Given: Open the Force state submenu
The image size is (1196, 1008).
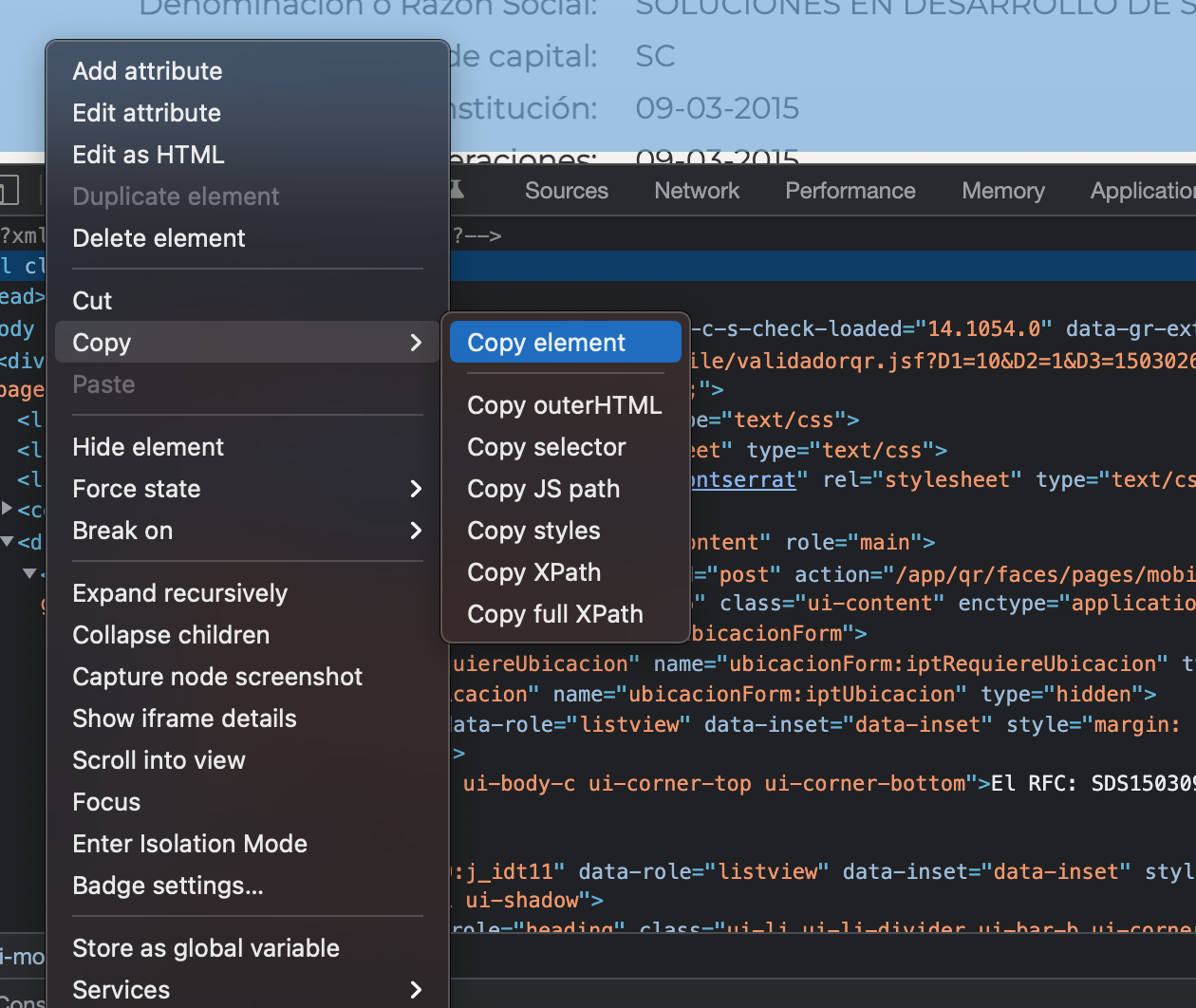Looking at the screenshot, I should 247,489.
